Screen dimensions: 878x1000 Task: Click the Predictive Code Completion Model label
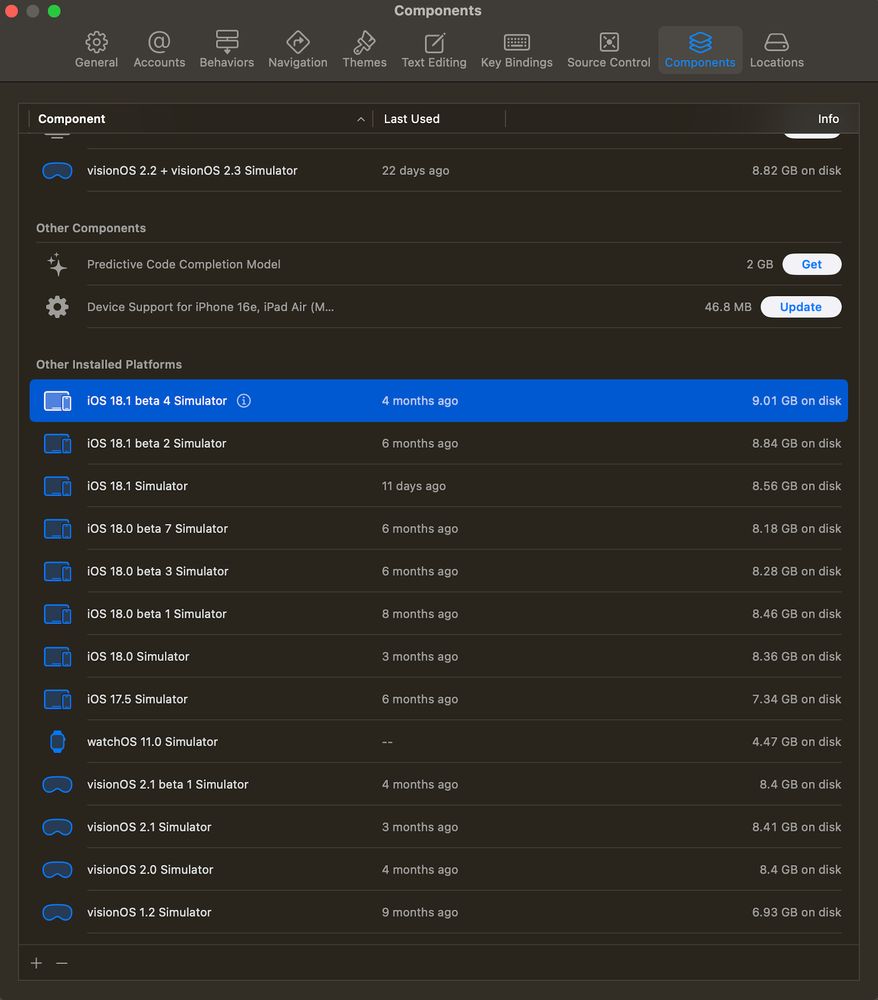coord(184,264)
